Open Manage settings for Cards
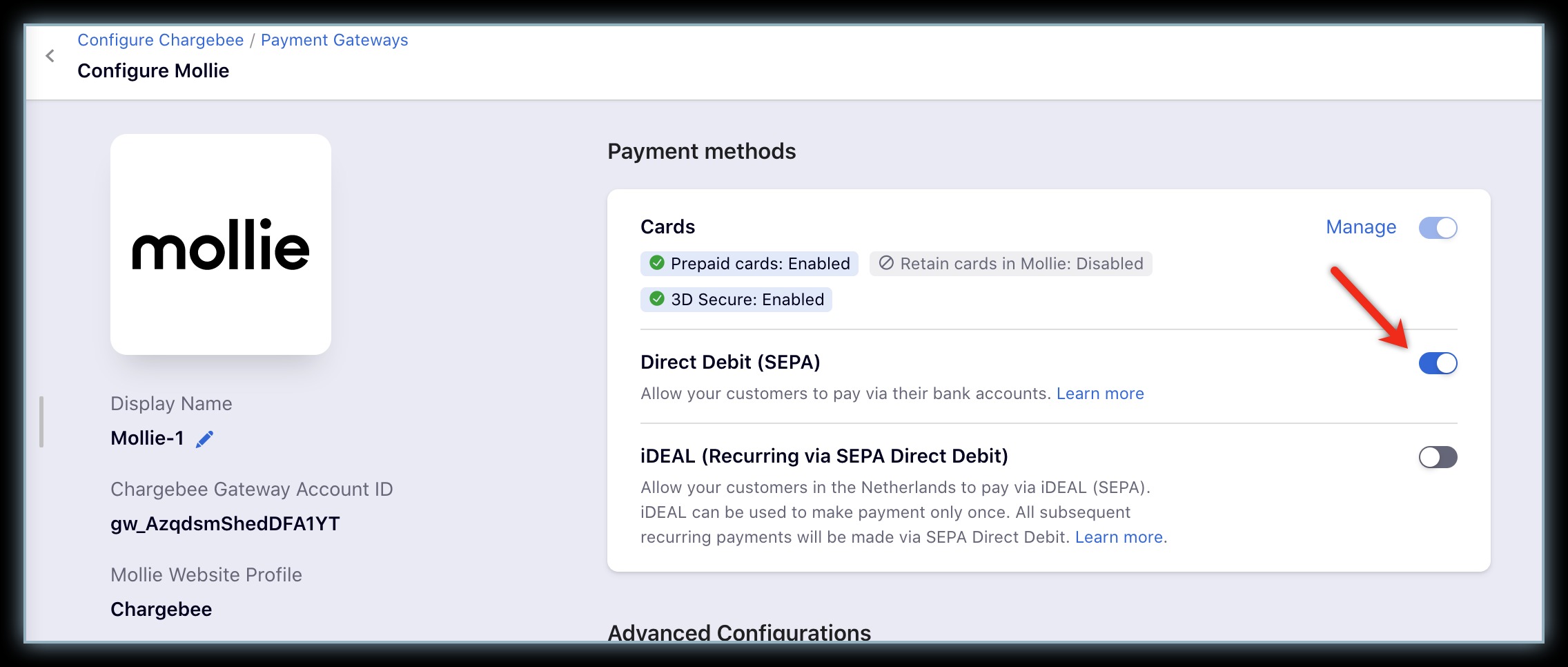This screenshot has width=1568, height=667. click(x=1361, y=227)
